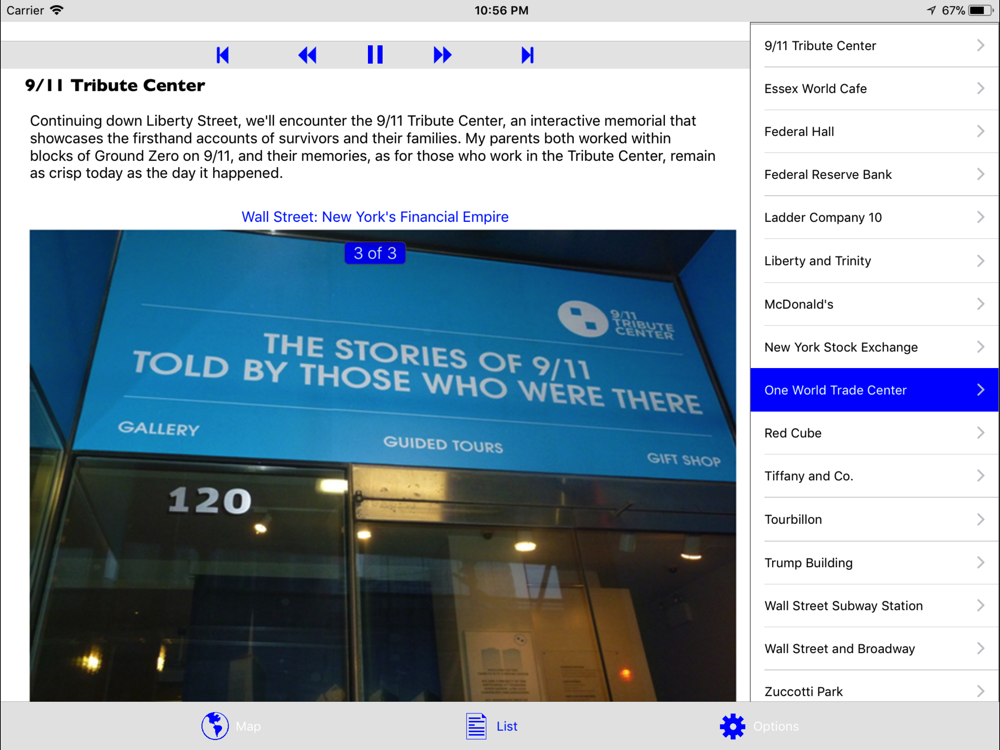Select Wall Street Subway Station in list

[875, 606]
